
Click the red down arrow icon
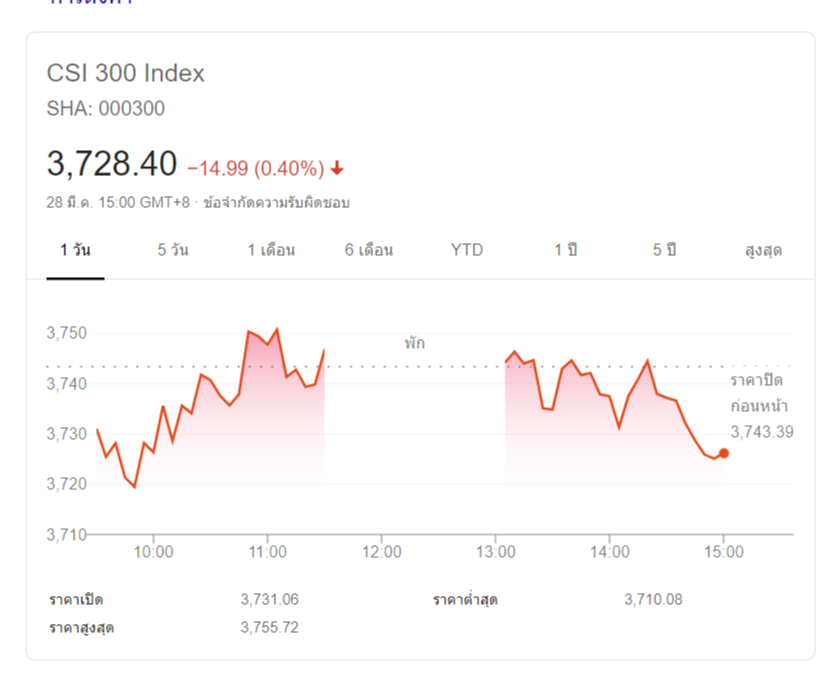click(x=337, y=169)
